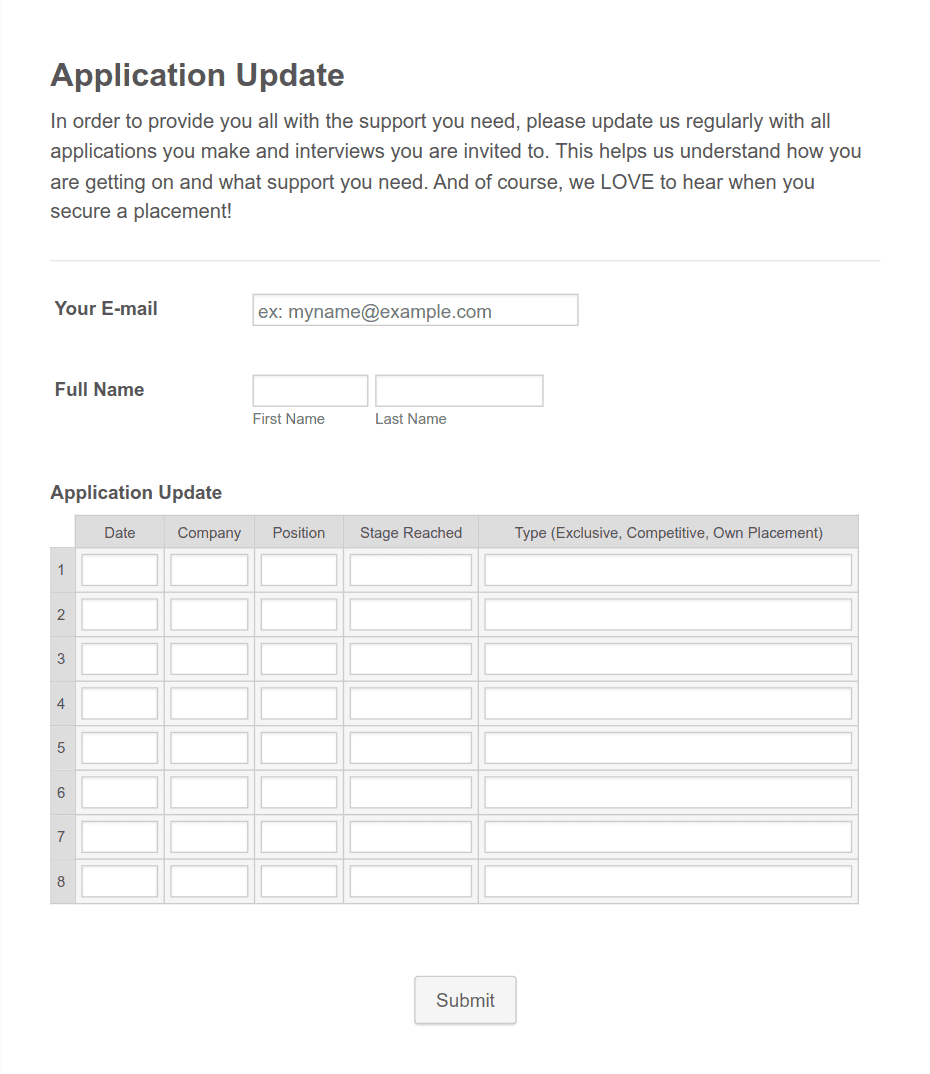
Task: Click the Company field in row 1
Action: click(208, 569)
